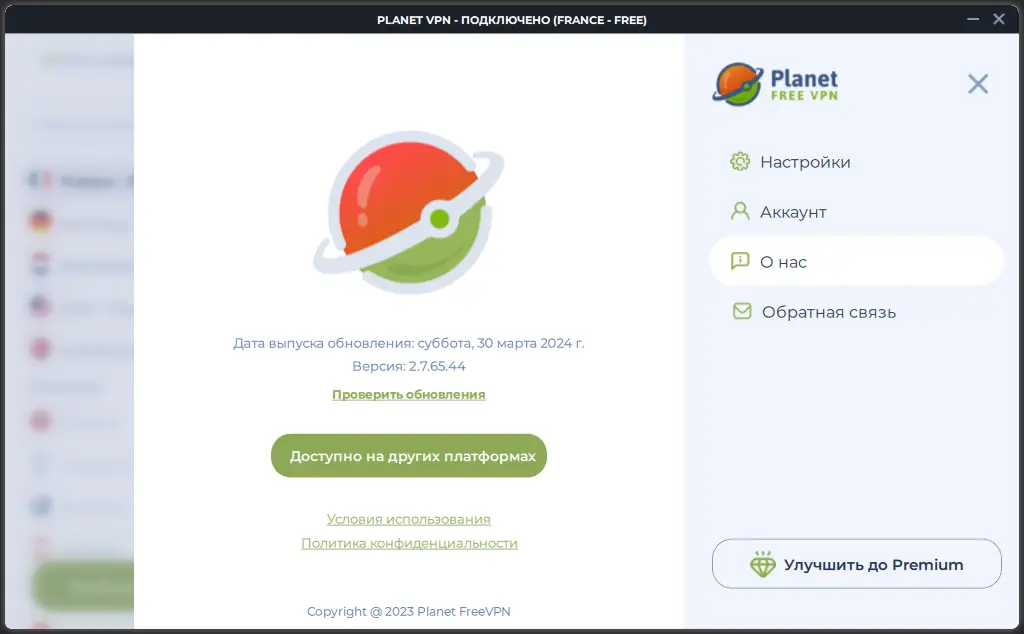Click the account person icon
The height and width of the screenshot is (634, 1024).
coord(740,211)
